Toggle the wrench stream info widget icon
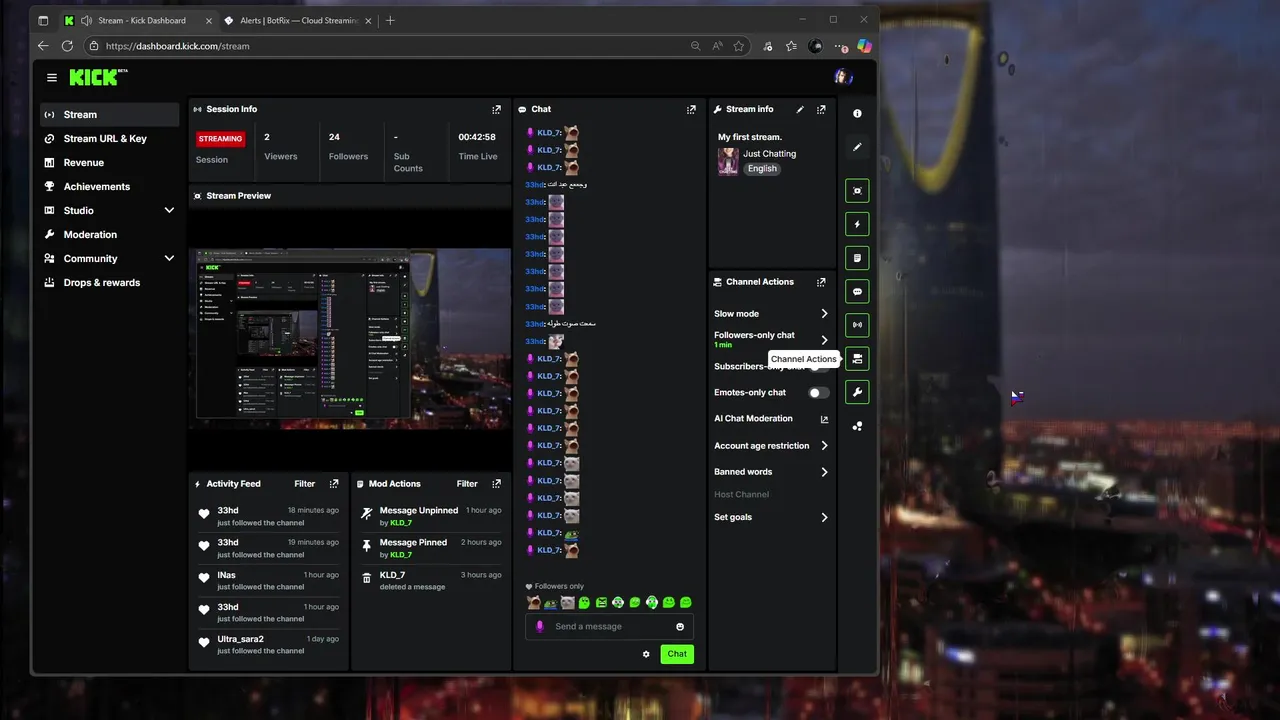Image resolution: width=1280 pixels, height=720 pixels. (x=857, y=392)
